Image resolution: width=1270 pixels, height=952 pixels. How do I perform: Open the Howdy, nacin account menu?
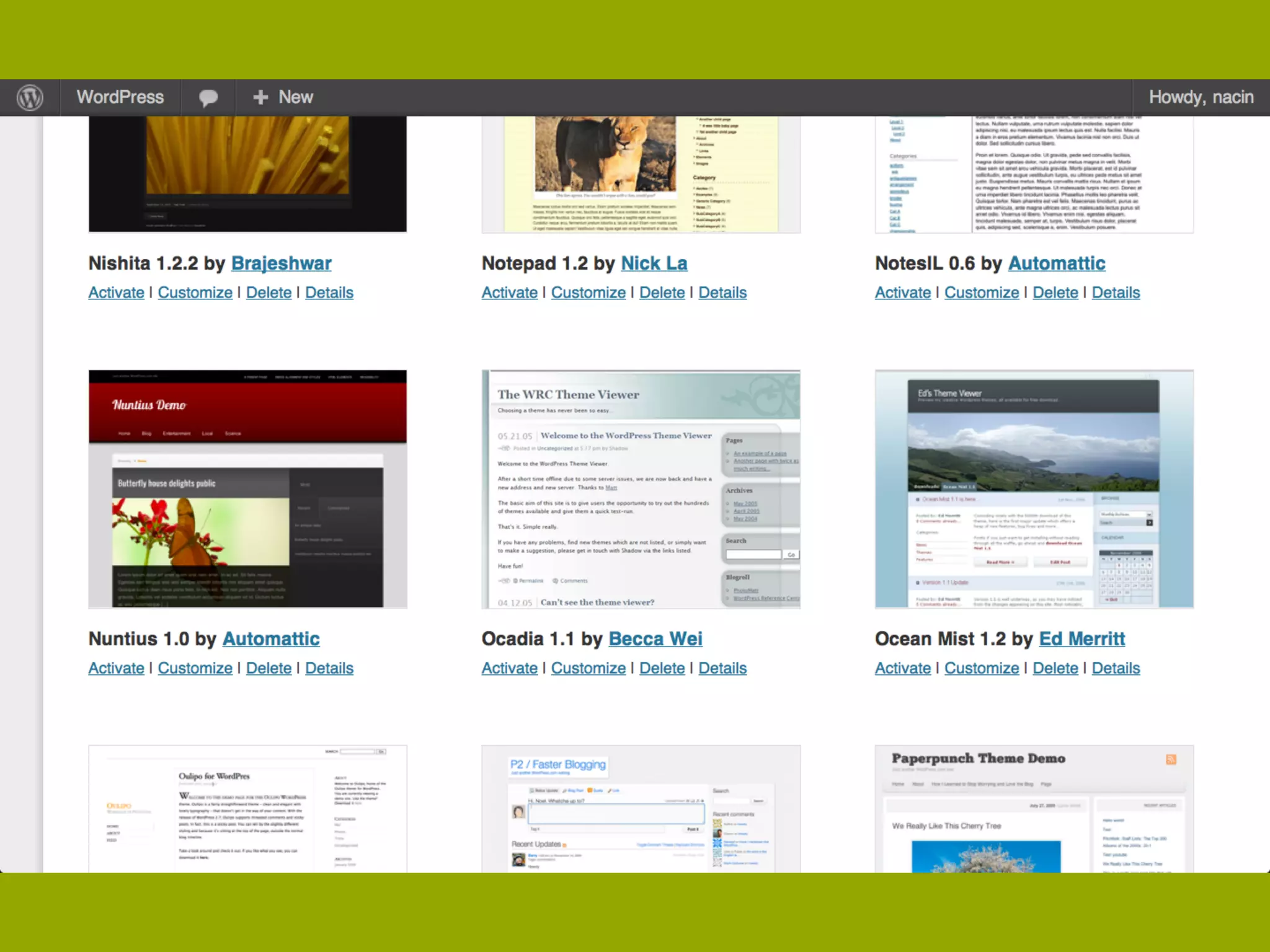[x=1201, y=97]
